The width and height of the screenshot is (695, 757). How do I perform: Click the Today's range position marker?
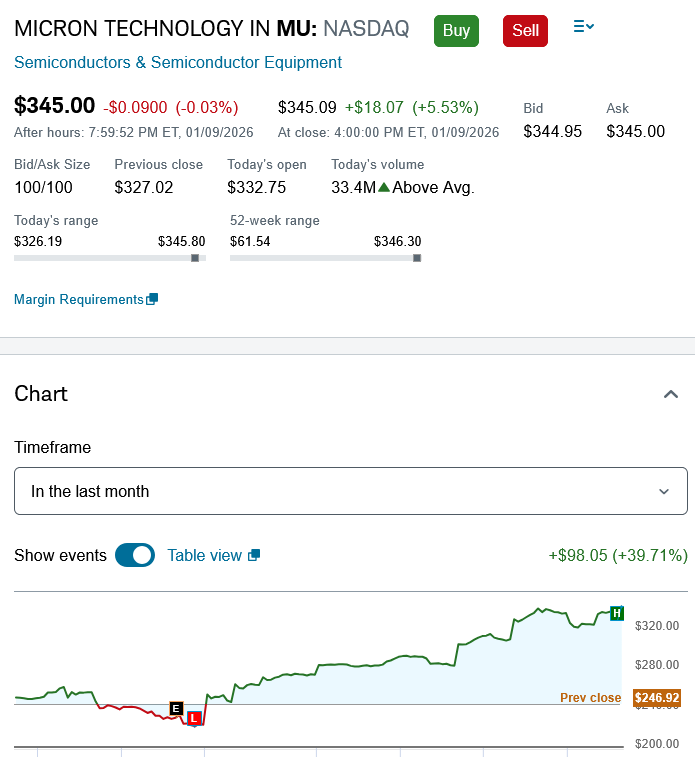pyautogui.click(x=195, y=258)
